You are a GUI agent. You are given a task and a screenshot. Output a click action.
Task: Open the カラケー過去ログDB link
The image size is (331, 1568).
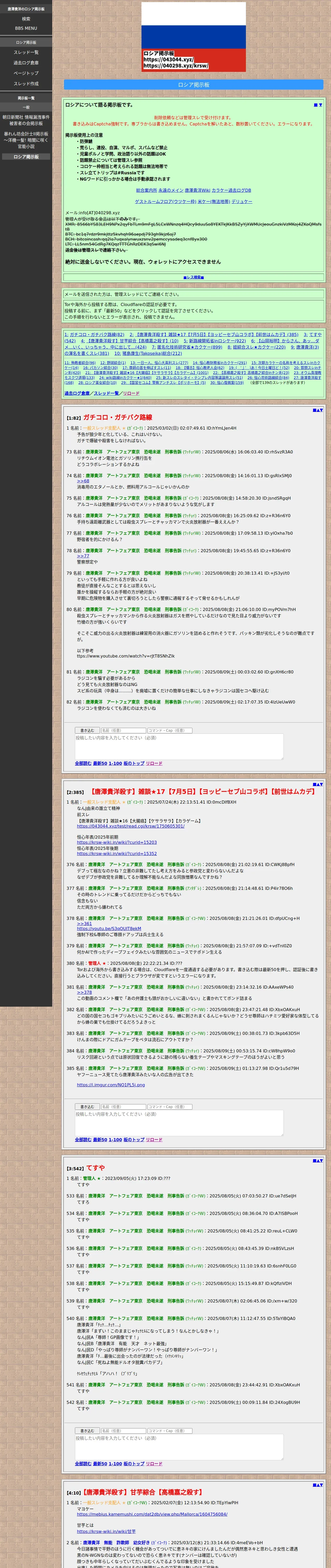231,191
